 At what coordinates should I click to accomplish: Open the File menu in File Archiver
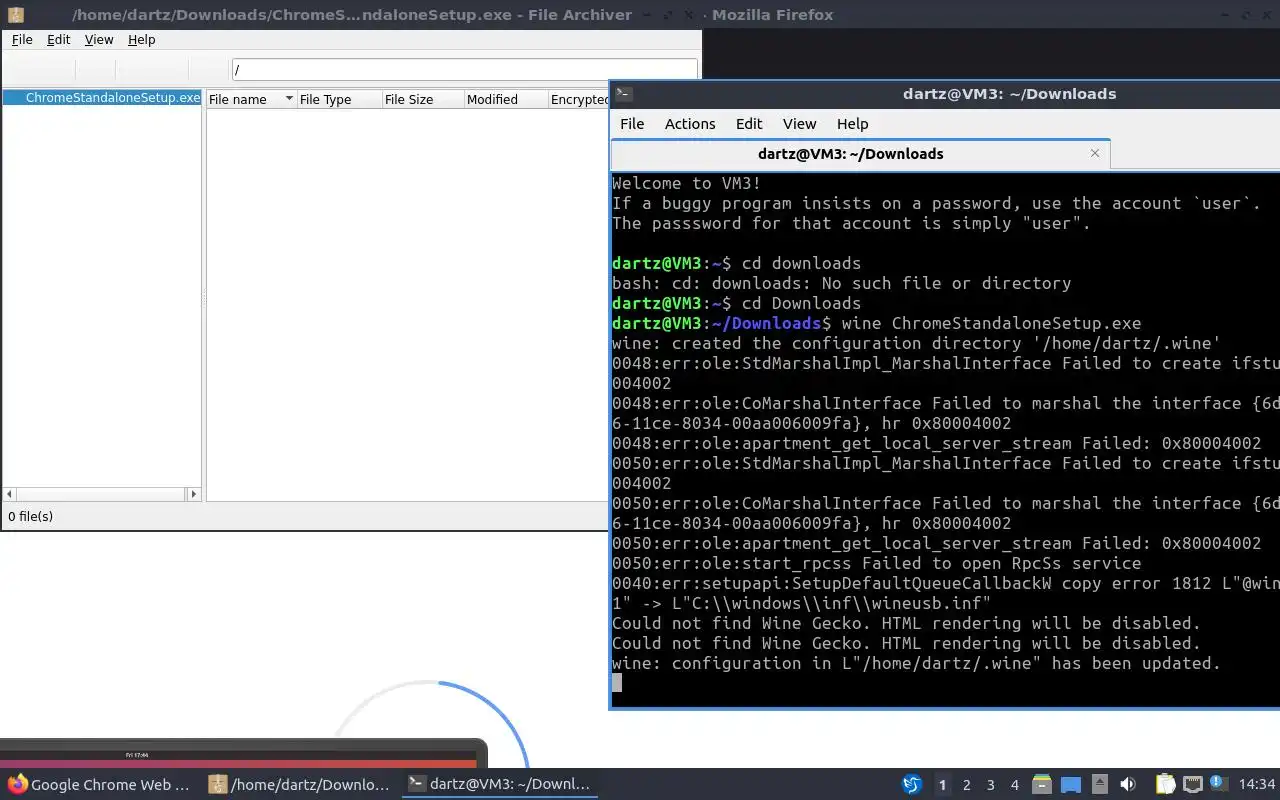tap(22, 40)
